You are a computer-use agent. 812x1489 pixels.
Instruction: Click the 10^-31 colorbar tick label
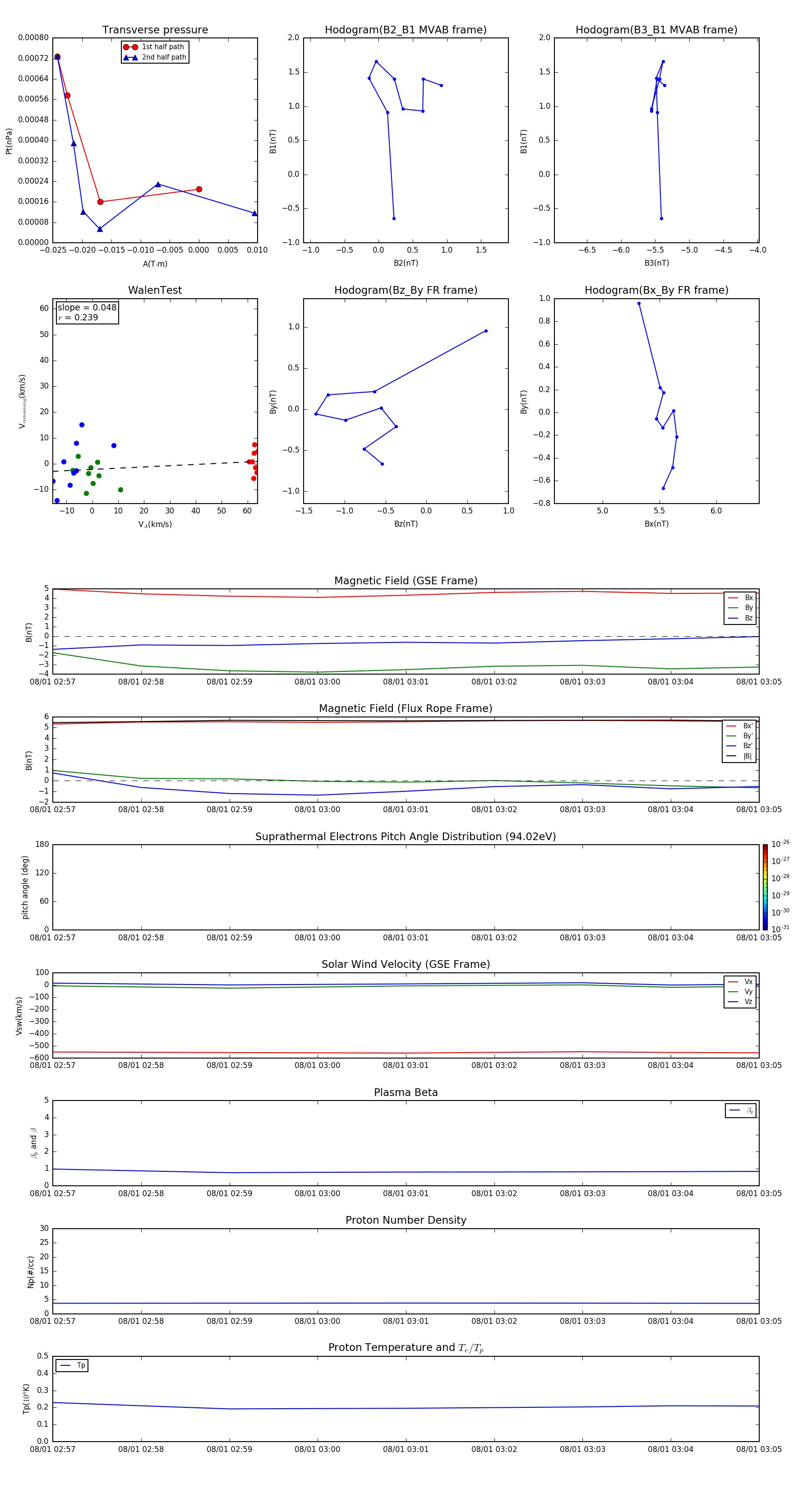click(780, 929)
